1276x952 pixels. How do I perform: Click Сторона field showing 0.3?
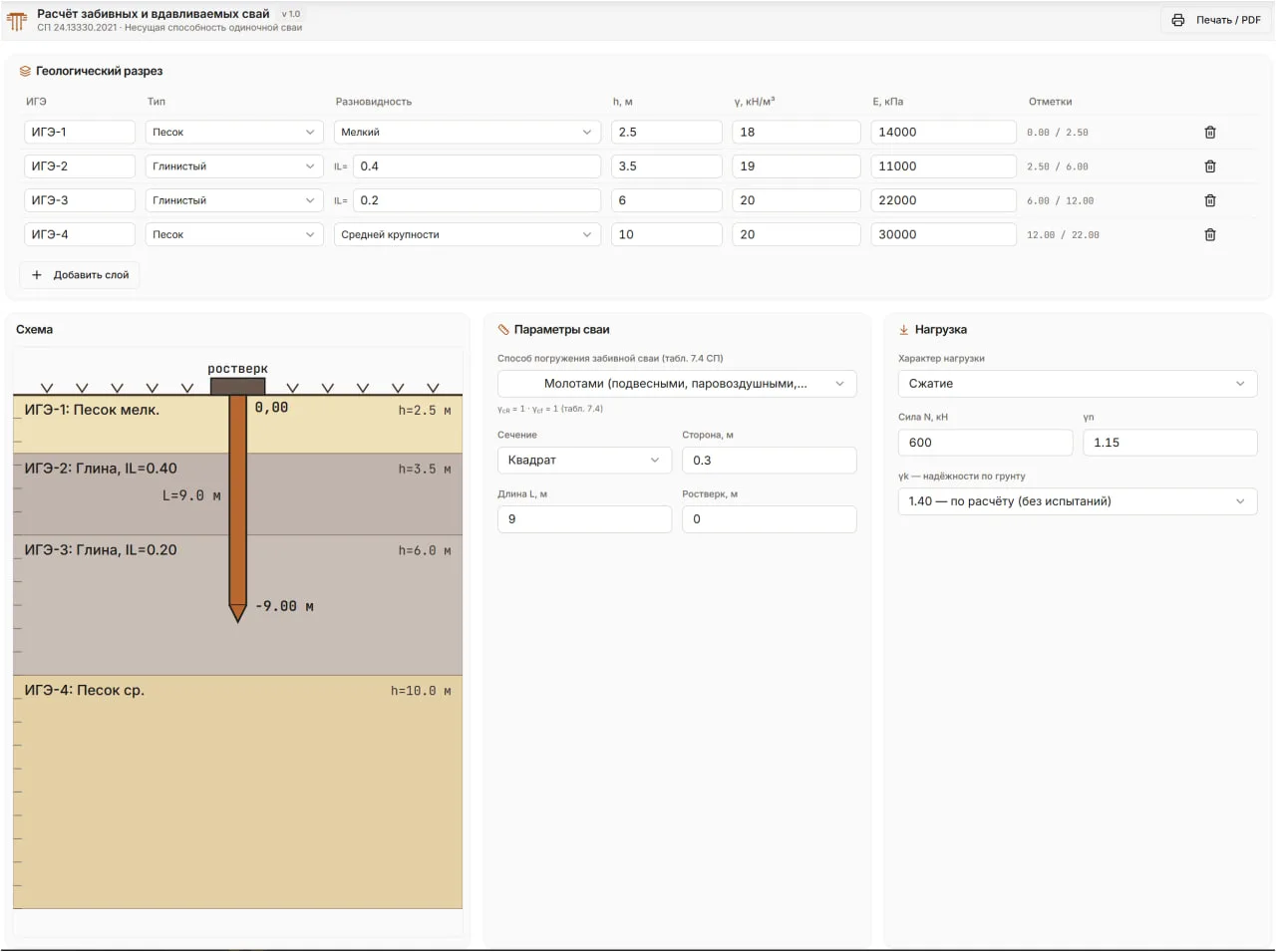click(770, 460)
